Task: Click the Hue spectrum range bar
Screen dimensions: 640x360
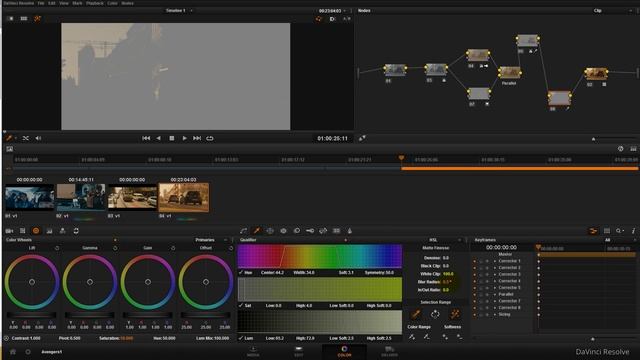Action: 320,256
